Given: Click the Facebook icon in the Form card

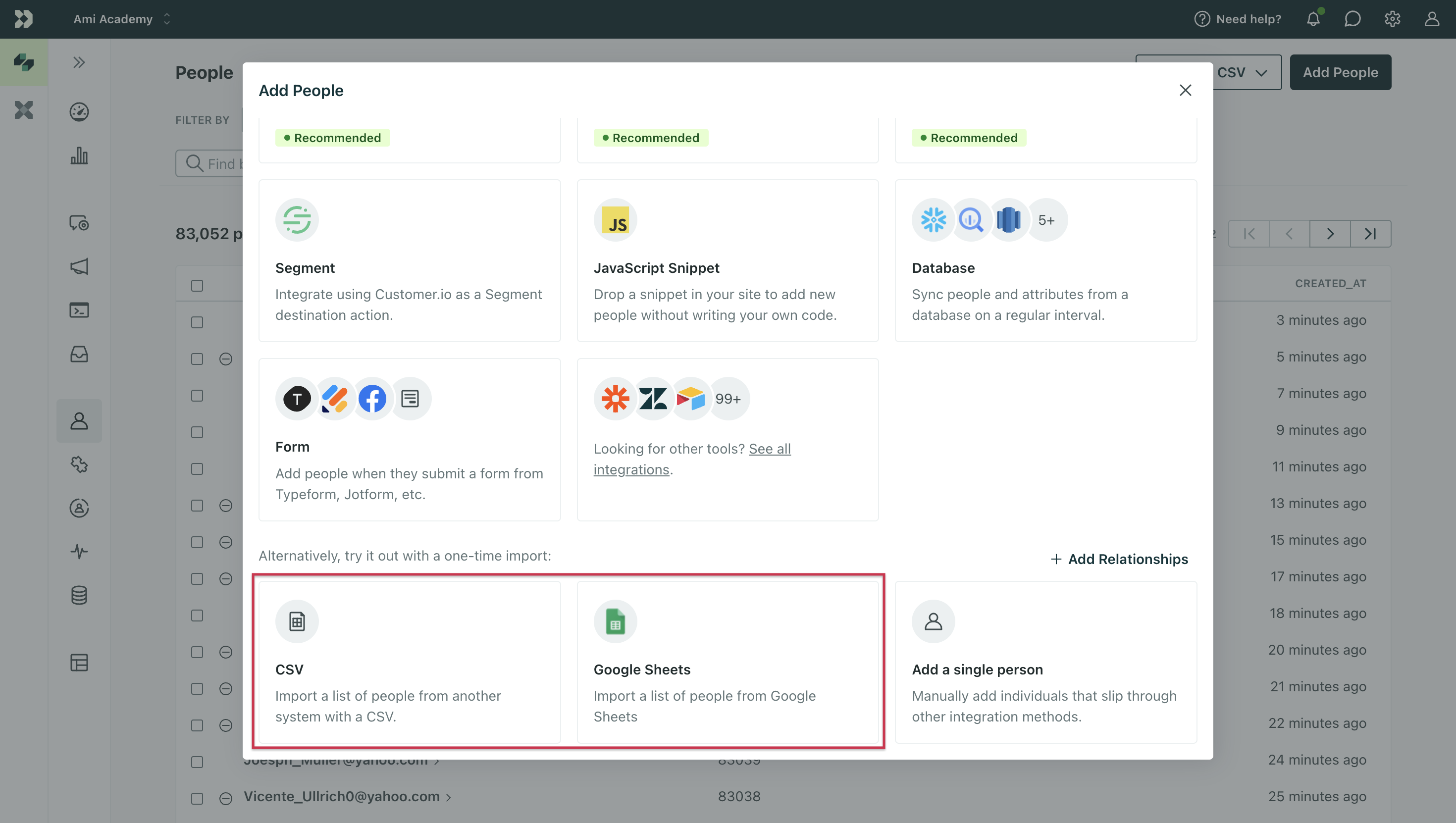Looking at the screenshot, I should click(372, 399).
